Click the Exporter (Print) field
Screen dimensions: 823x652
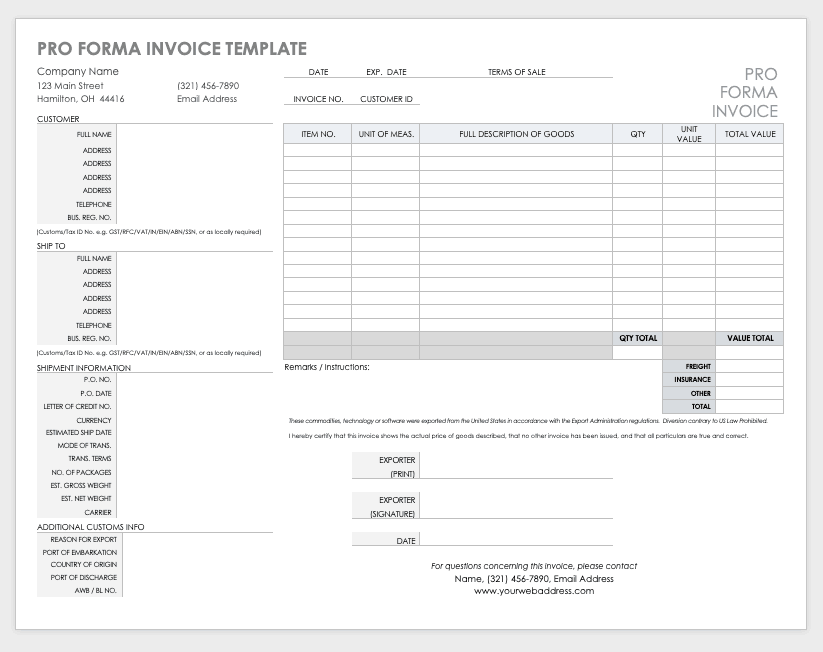coord(515,467)
